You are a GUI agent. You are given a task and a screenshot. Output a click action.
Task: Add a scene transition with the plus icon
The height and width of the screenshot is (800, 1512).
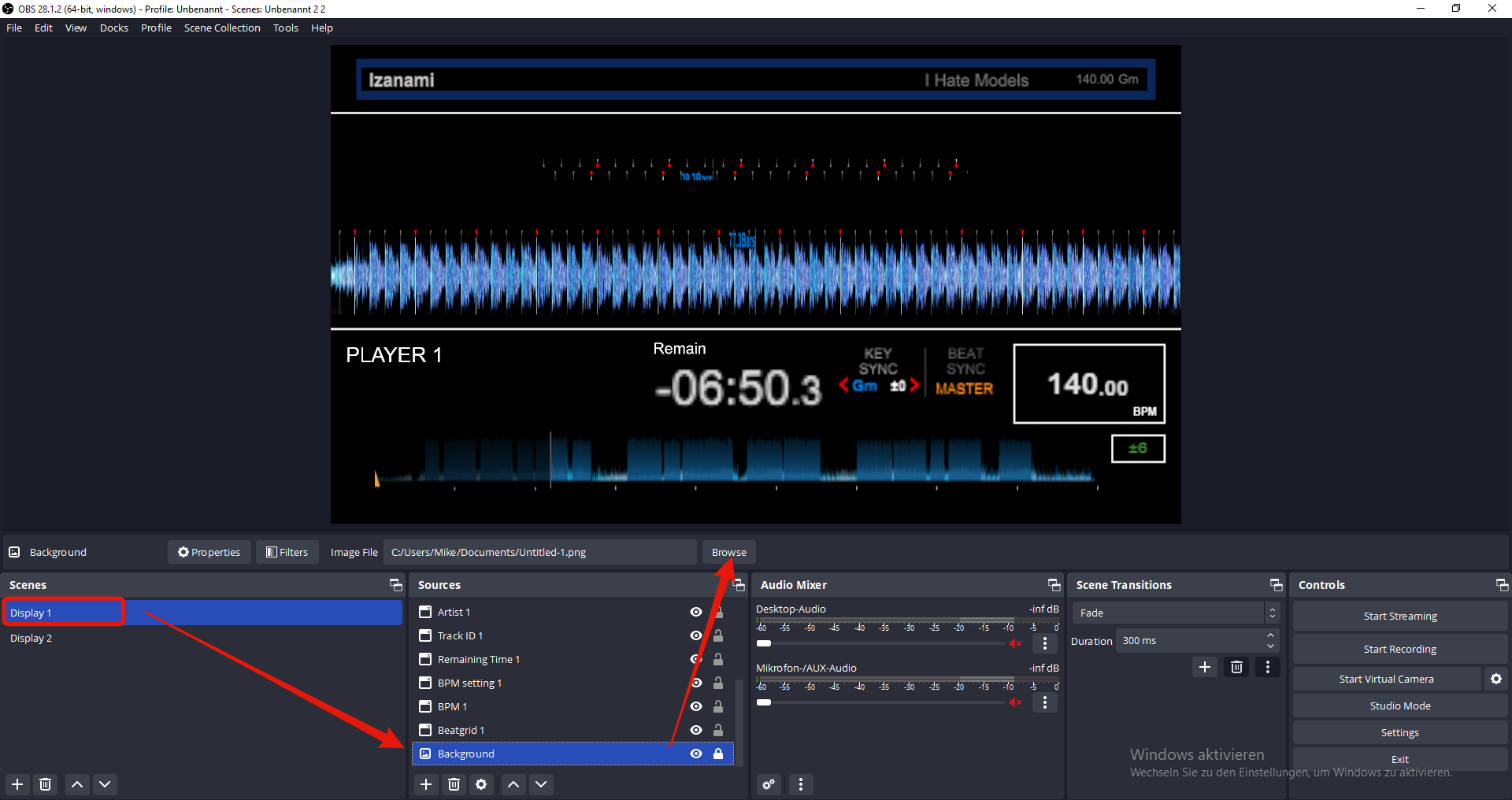point(1205,667)
